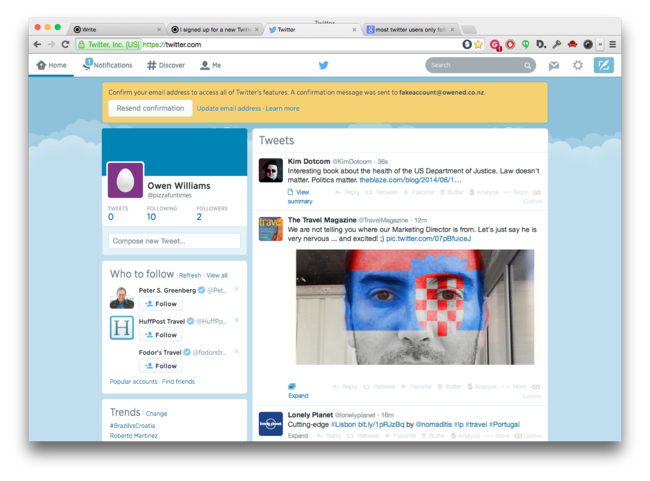Image resolution: width=650 pixels, height=481 pixels.
Task: Go to the Notifications tab
Action: pos(107,65)
